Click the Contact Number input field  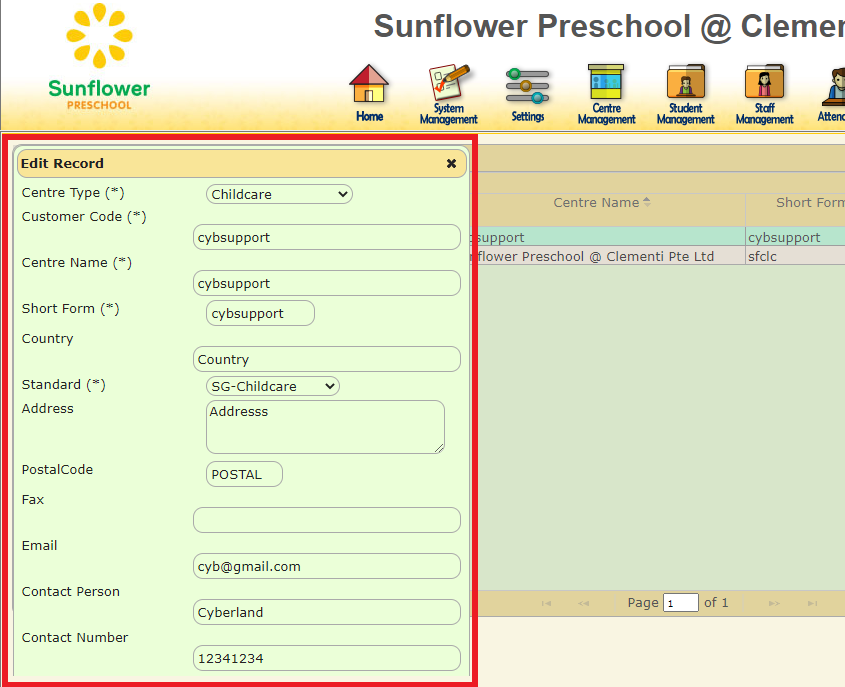click(x=327, y=658)
